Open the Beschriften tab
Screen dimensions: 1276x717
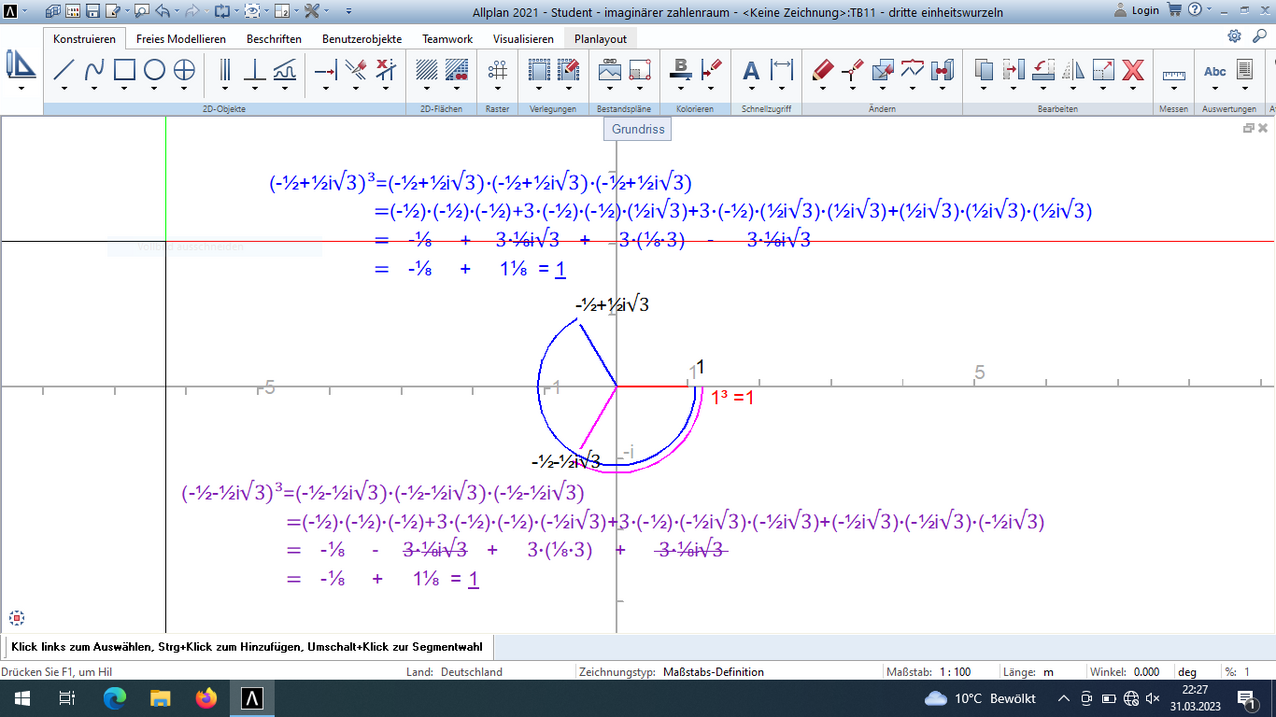coord(274,39)
